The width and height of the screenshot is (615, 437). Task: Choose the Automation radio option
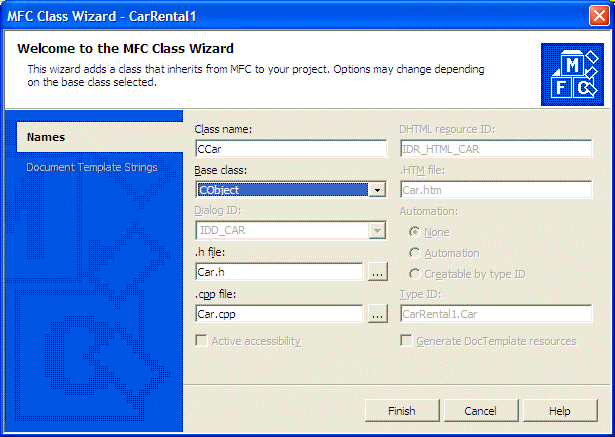[x=415, y=253]
